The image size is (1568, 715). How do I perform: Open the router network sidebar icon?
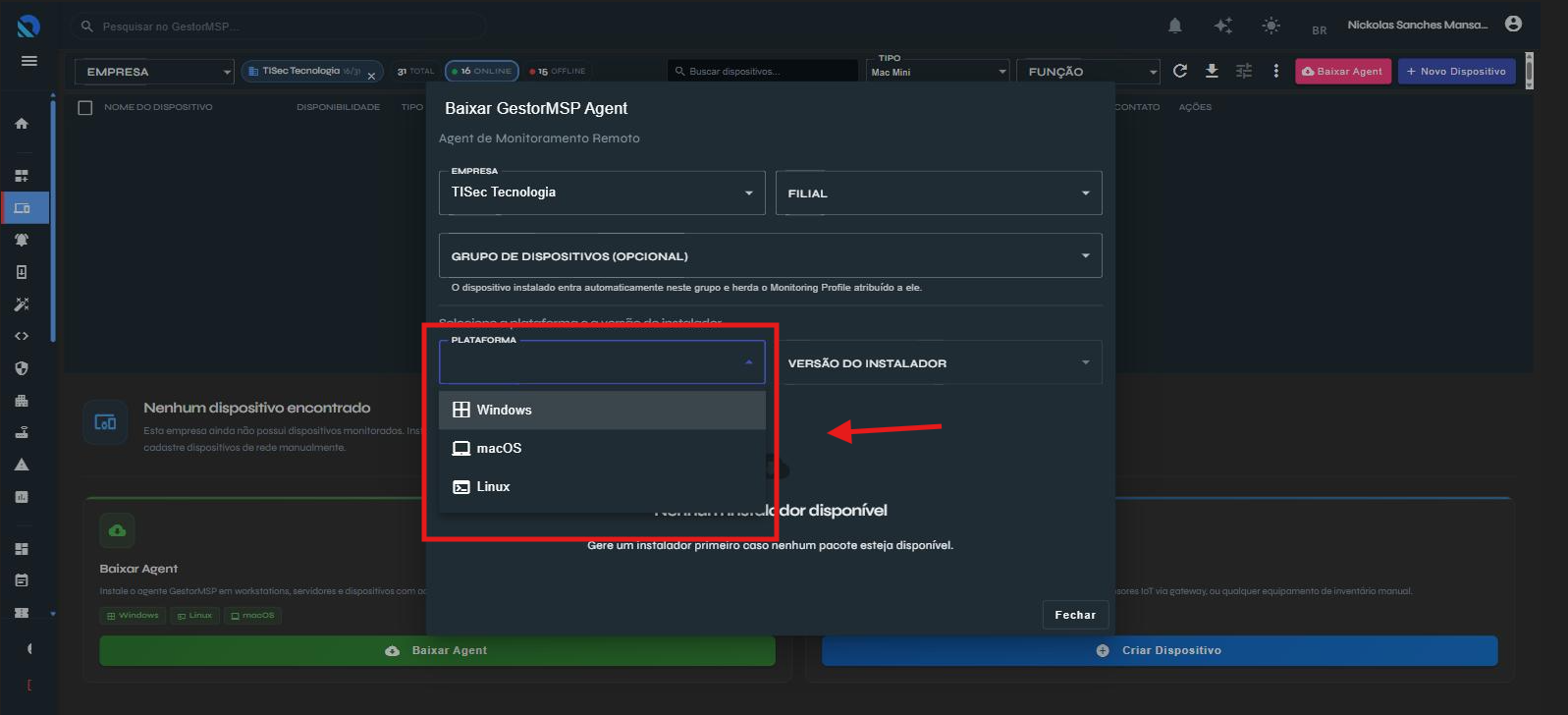(22, 432)
